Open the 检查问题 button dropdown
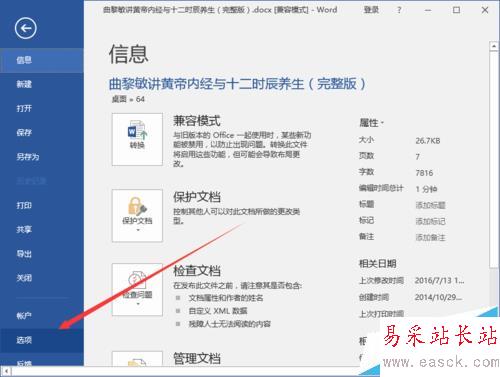The image size is (500, 377). 137,290
